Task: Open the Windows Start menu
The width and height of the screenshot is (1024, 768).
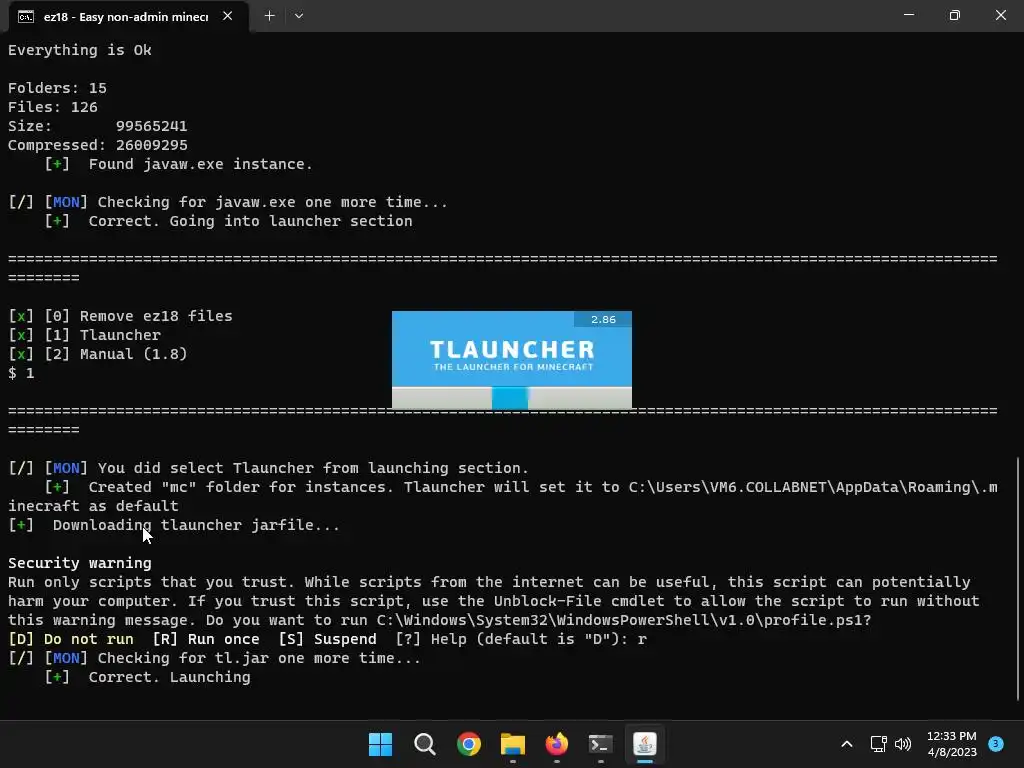Action: [x=380, y=744]
